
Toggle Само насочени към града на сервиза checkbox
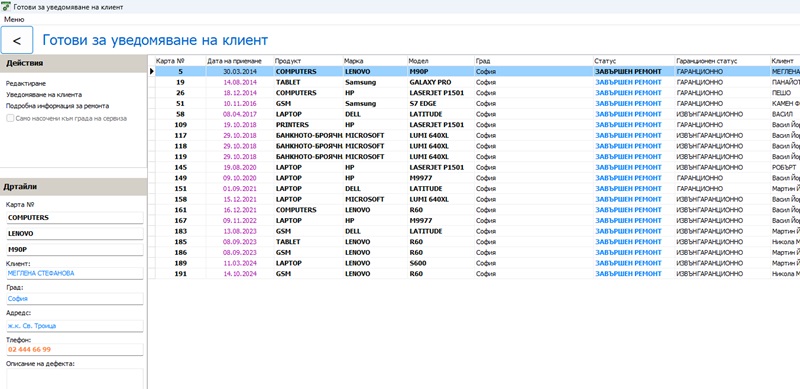coord(11,118)
